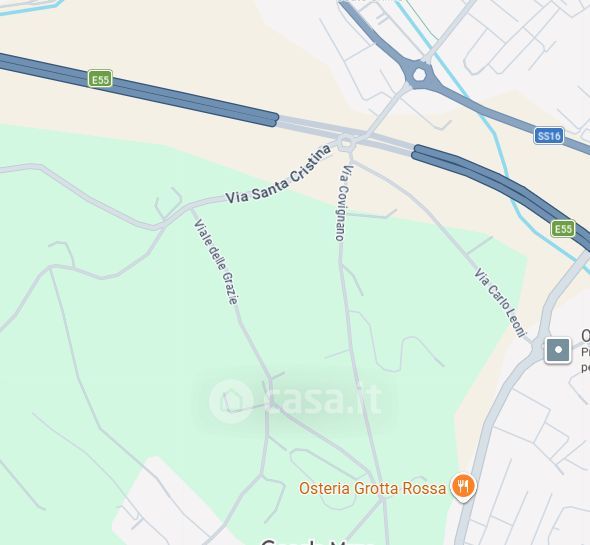Select the Via Covignano street label
This screenshot has width=590, height=545.
[x=343, y=203]
